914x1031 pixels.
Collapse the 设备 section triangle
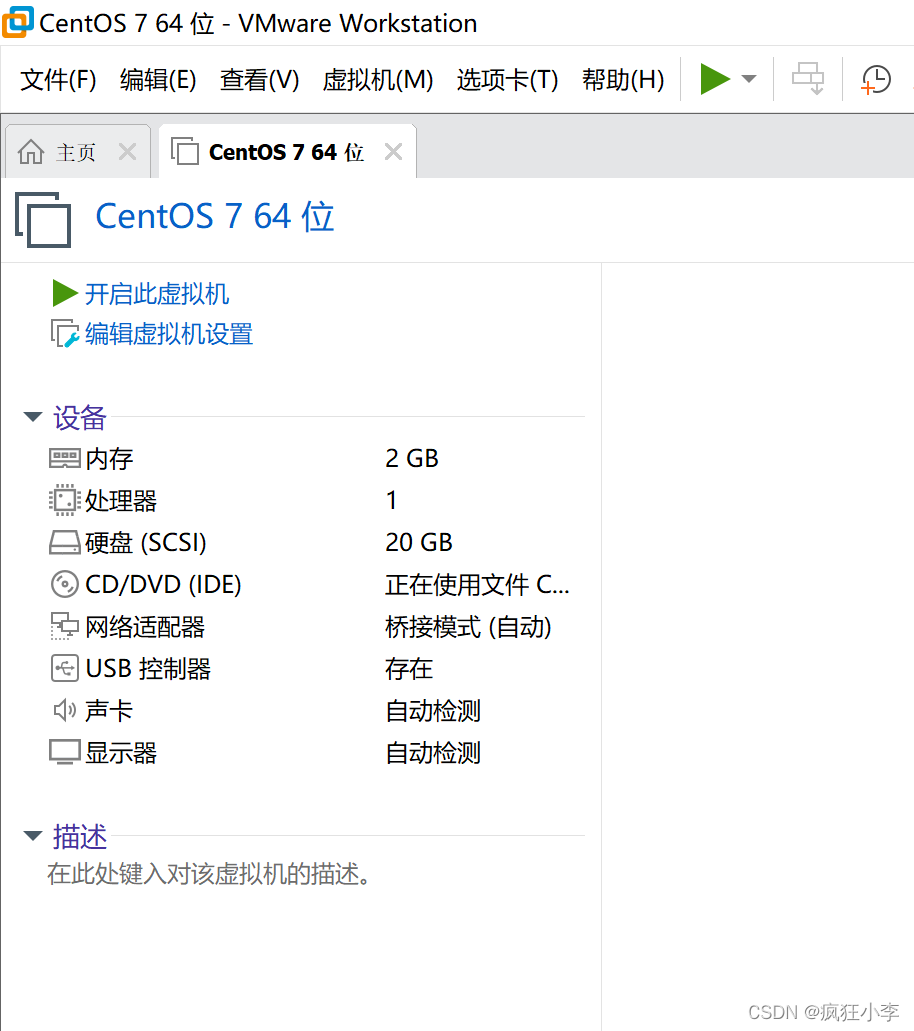coord(33,416)
